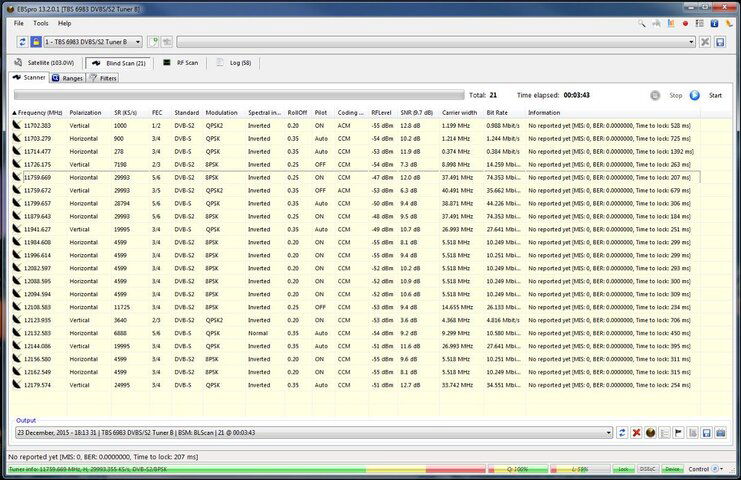Click the Start scan play icon
Screen dimensions: 741x480
694,95
